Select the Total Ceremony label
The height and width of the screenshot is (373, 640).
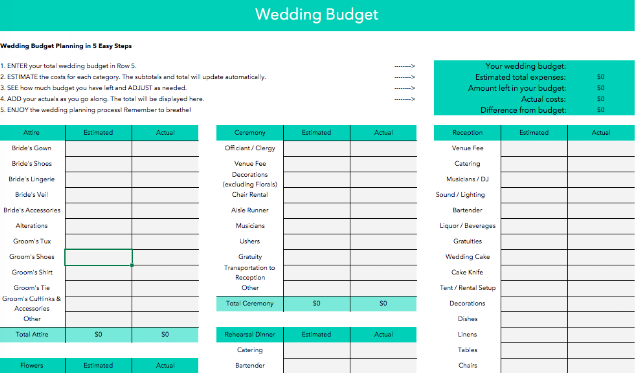(x=250, y=304)
